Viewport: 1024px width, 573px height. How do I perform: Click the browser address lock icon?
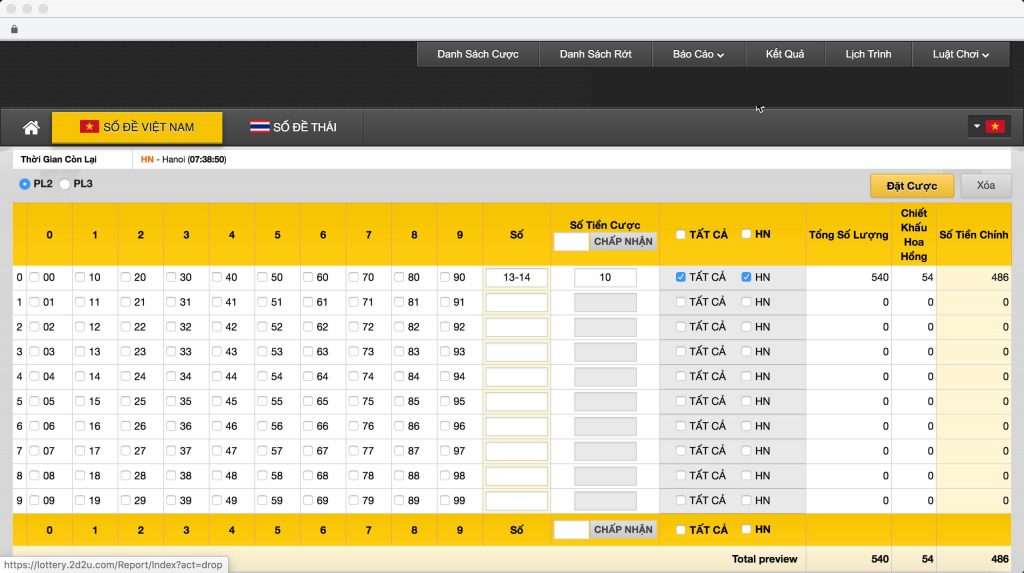point(14,29)
